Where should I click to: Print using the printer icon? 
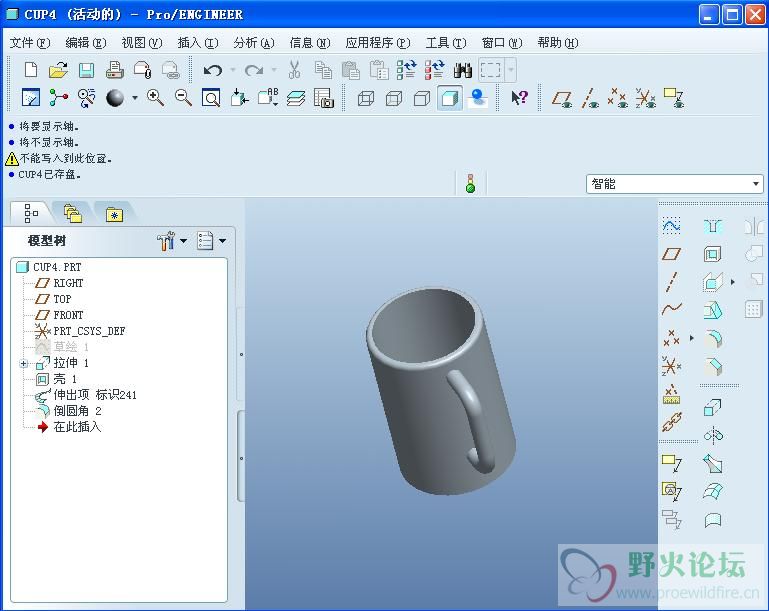115,70
